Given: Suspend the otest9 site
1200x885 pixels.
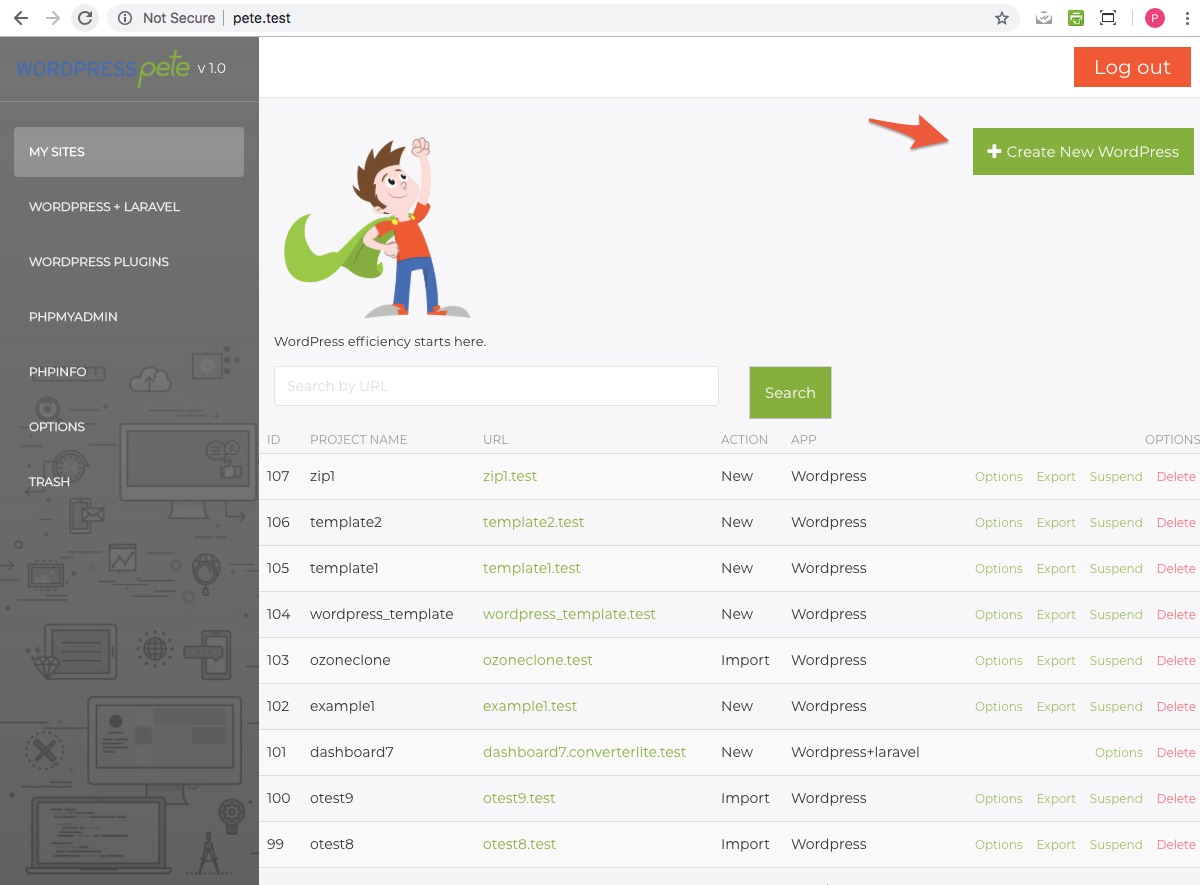Looking at the screenshot, I should [1116, 799].
